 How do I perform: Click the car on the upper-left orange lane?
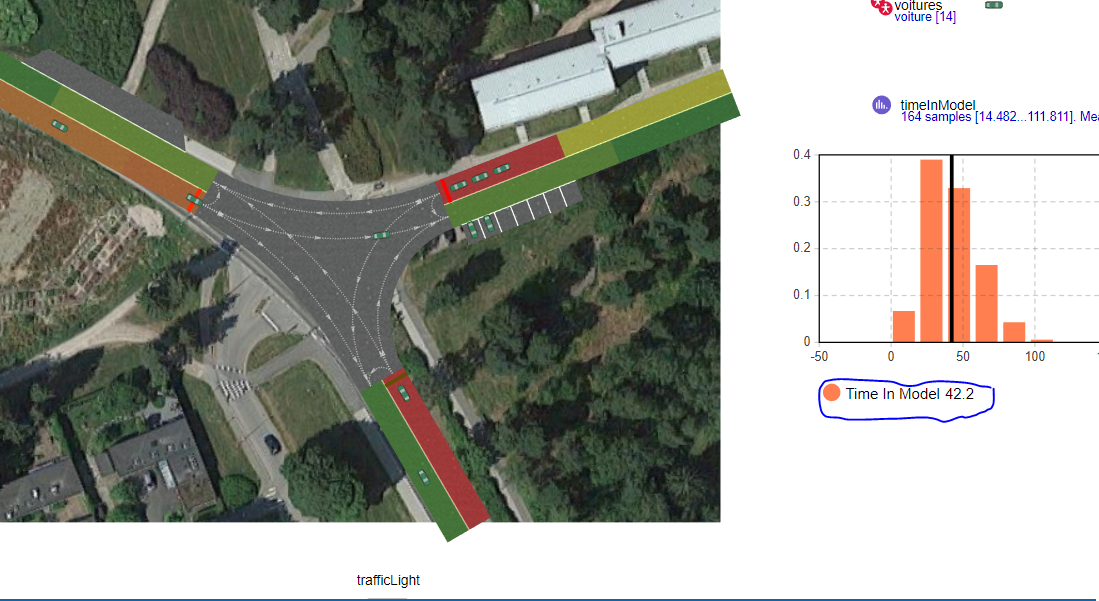[60, 126]
